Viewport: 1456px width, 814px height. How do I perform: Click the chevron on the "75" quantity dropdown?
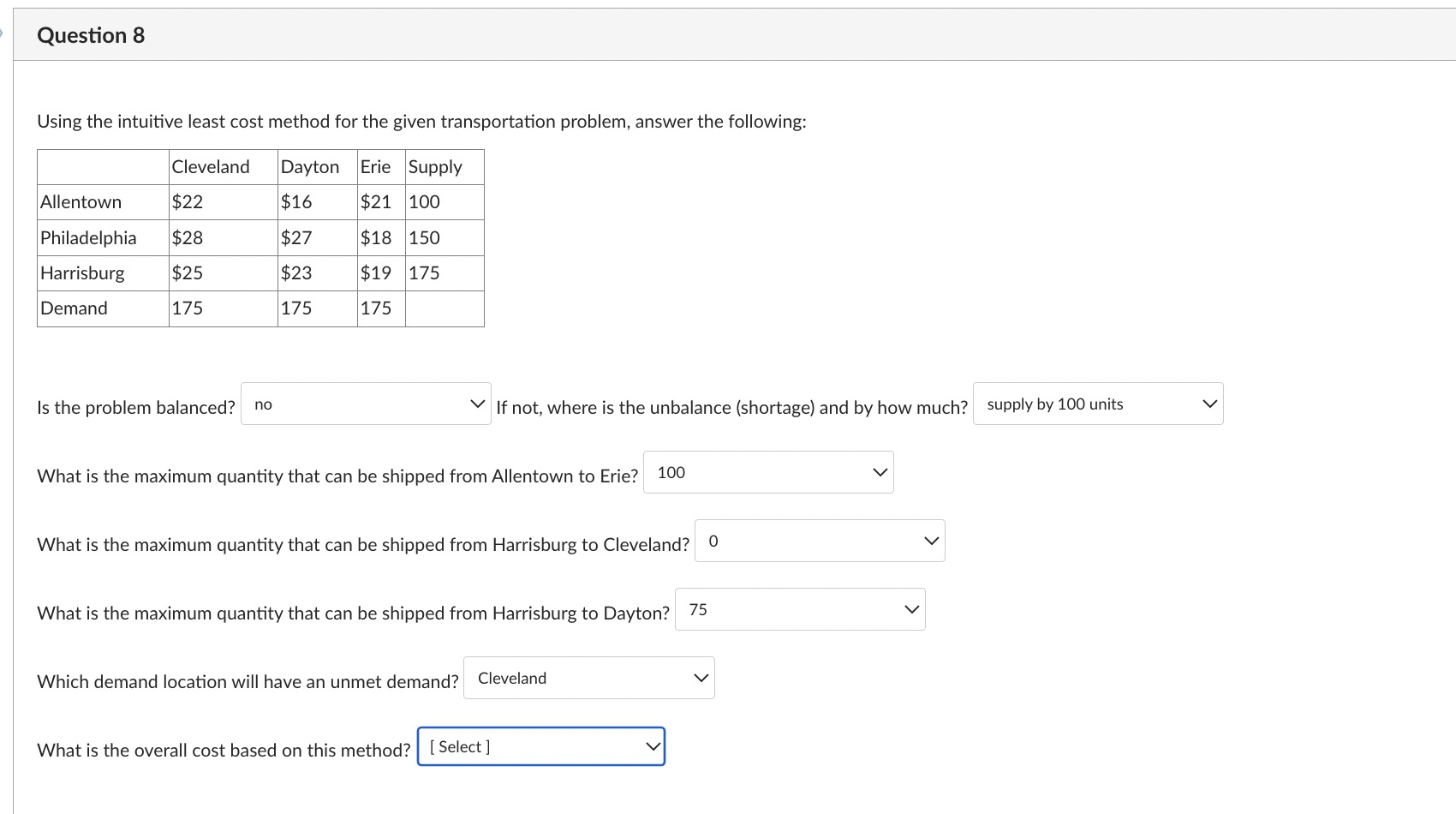tap(910, 608)
